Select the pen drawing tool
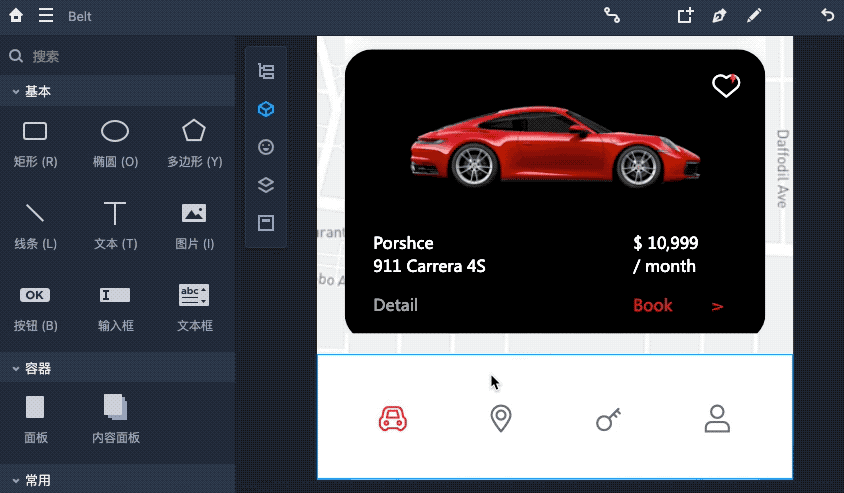The width and height of the screenshot is (844, 493). coord(719,16)
